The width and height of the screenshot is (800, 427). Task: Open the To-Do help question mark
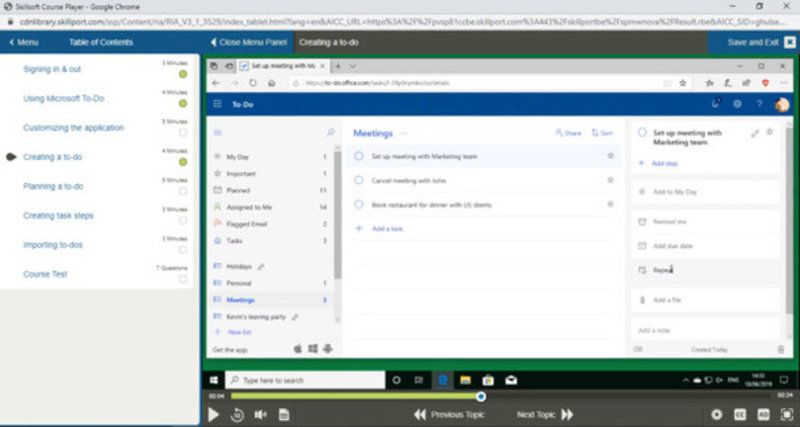(759, 104)
